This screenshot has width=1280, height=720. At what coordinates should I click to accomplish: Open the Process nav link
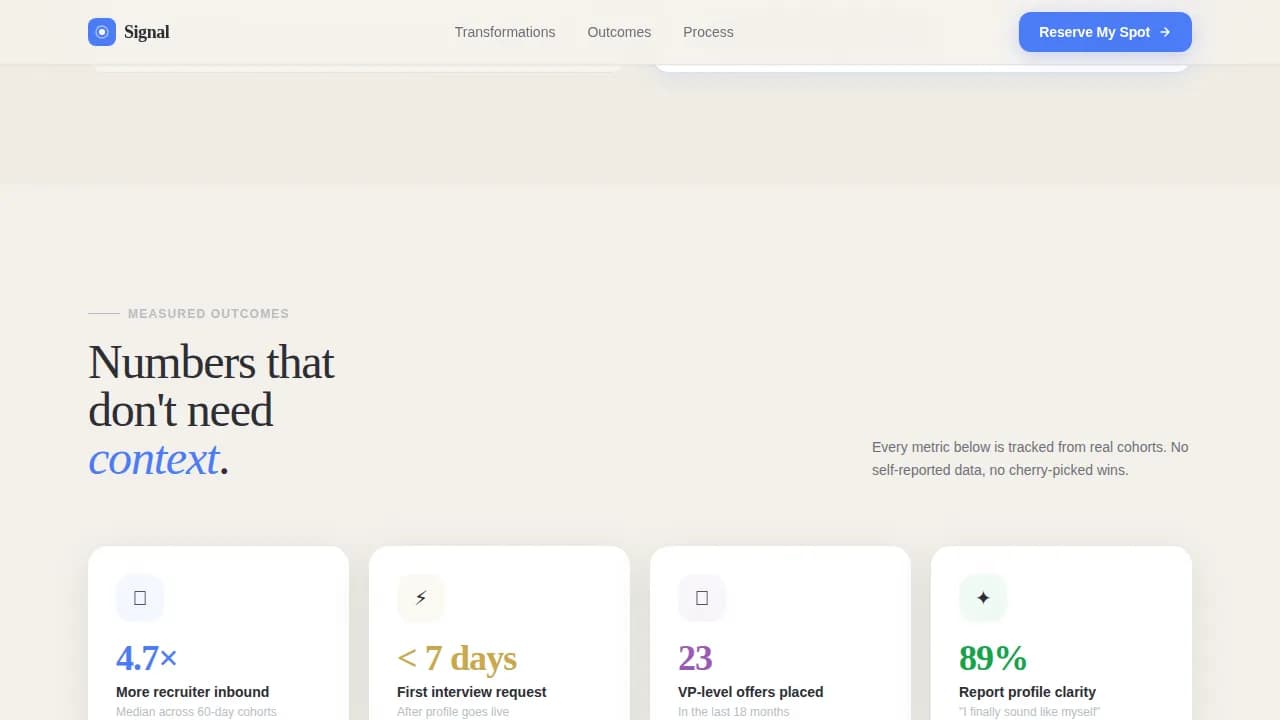click(x=708, y=32)
